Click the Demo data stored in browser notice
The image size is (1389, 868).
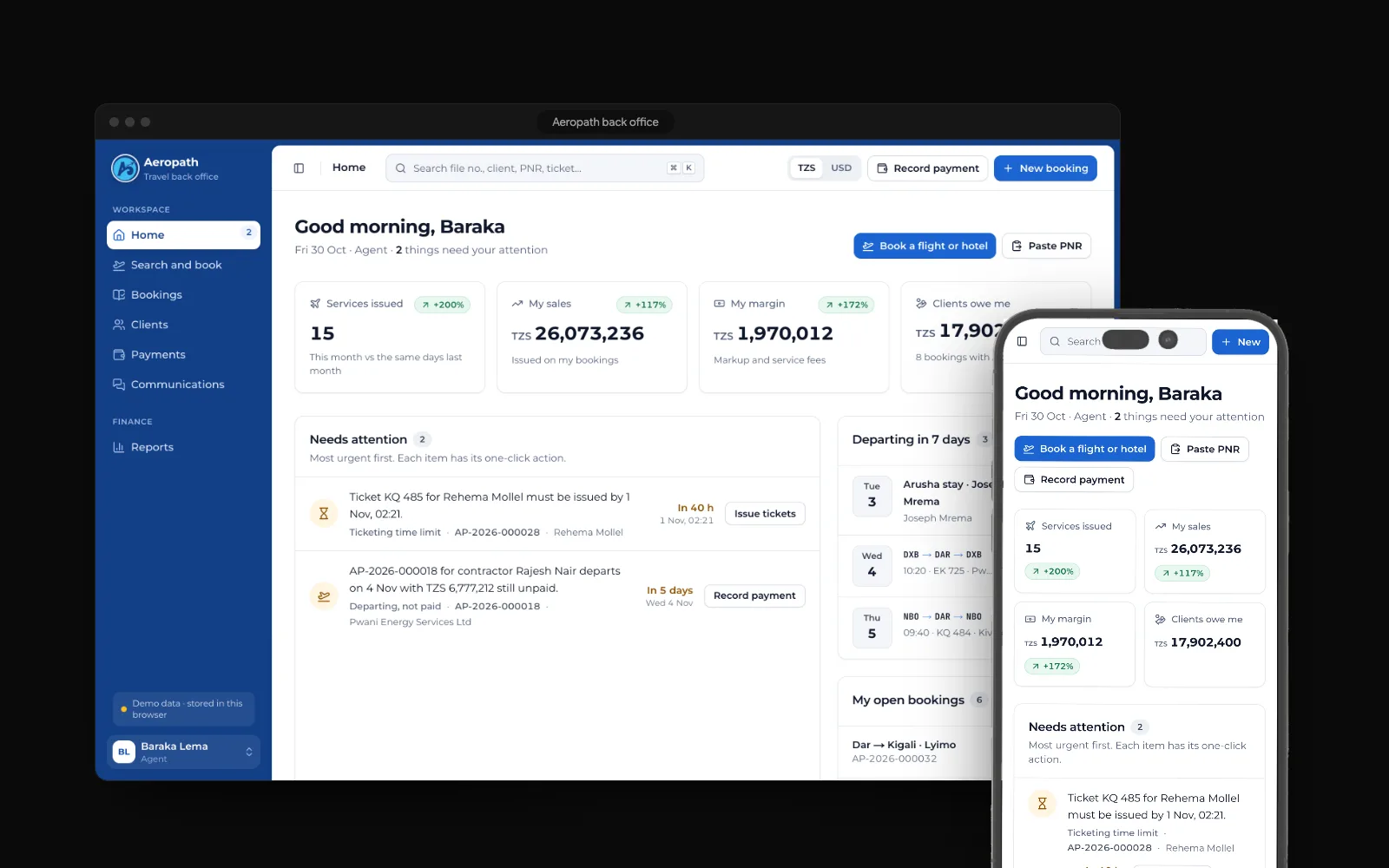(x=183, y=709)
